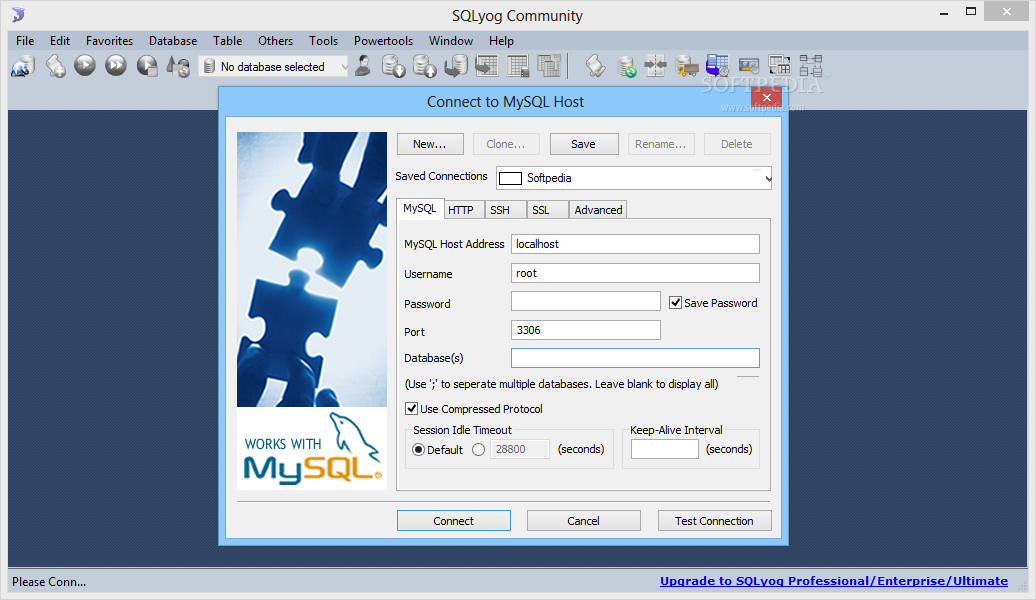
Task: Click the execute-all queries toolbar icon
Action: pos(113,65)
